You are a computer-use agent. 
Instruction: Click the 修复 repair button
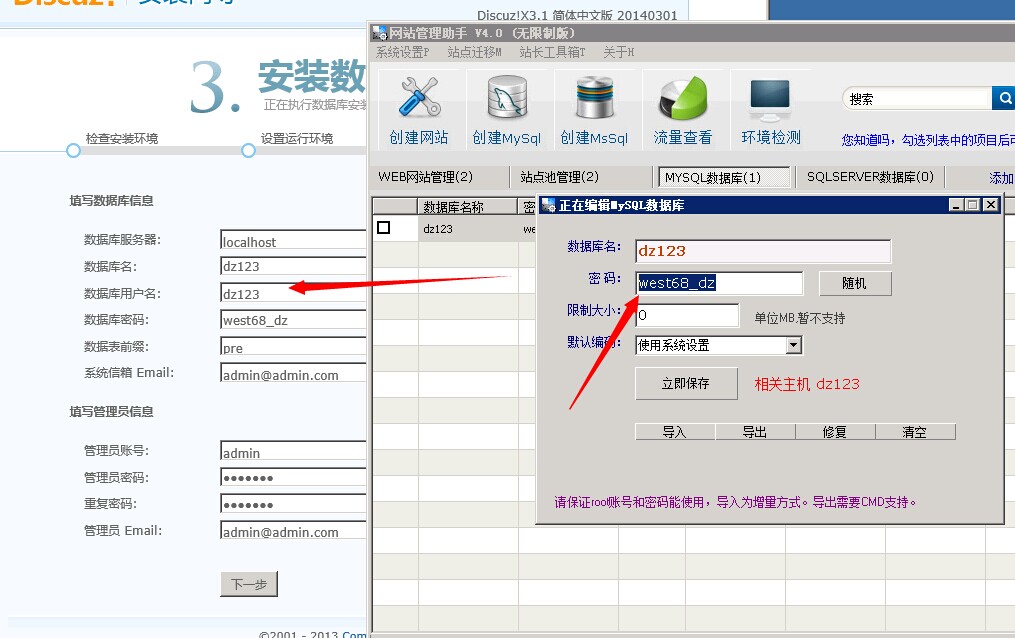tap(835, 432)
